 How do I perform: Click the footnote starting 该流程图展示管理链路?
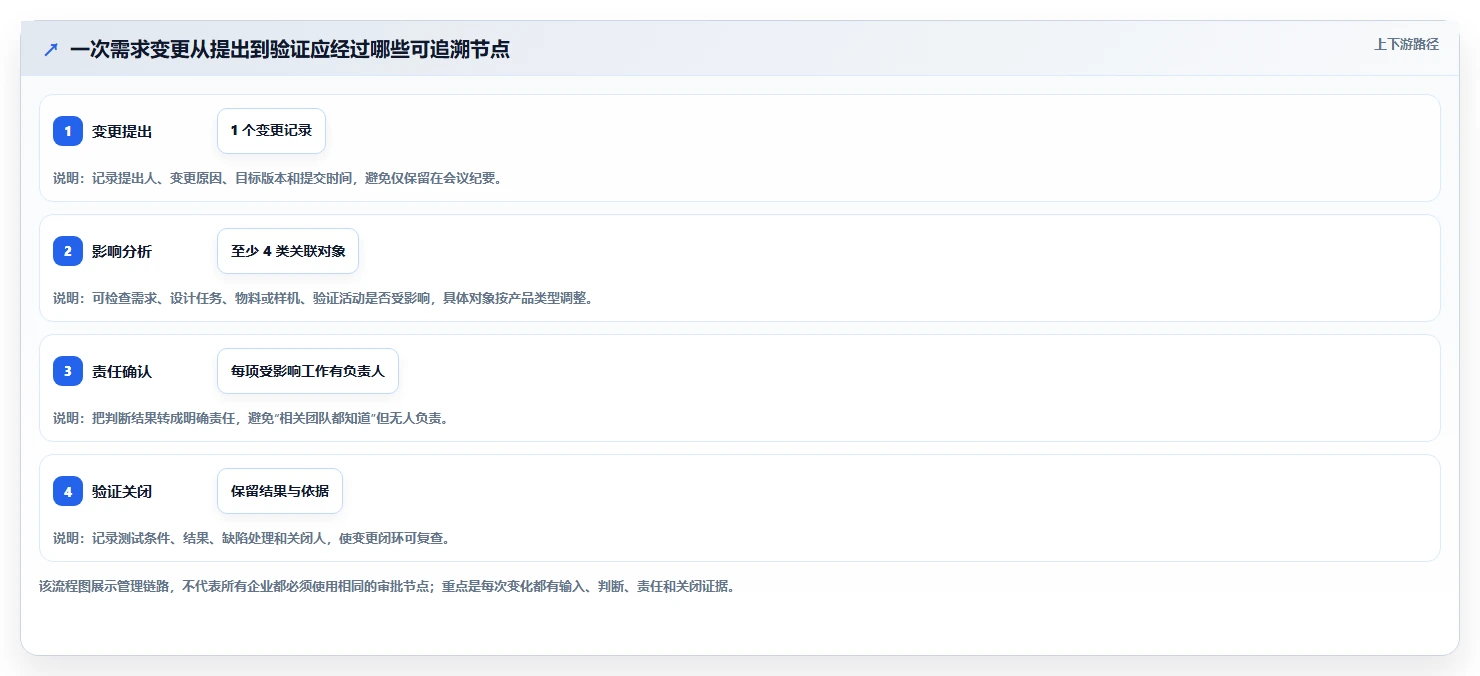[x=387, y=586]
